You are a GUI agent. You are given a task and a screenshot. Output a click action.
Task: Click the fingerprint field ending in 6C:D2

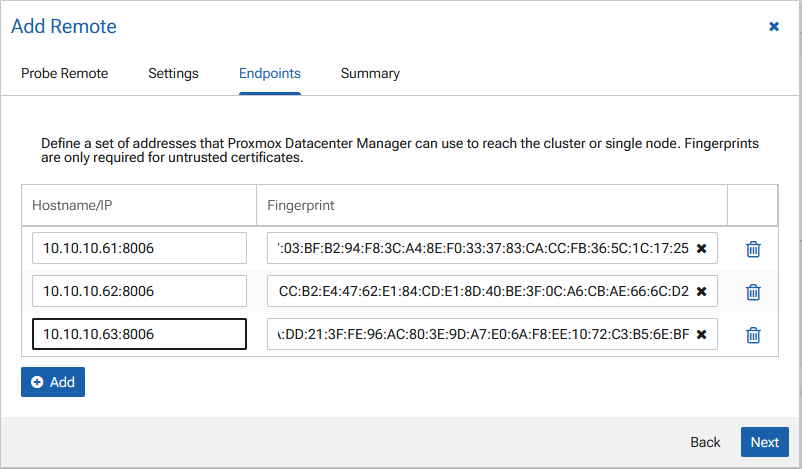pyautogui.click(x=480, y=291)
